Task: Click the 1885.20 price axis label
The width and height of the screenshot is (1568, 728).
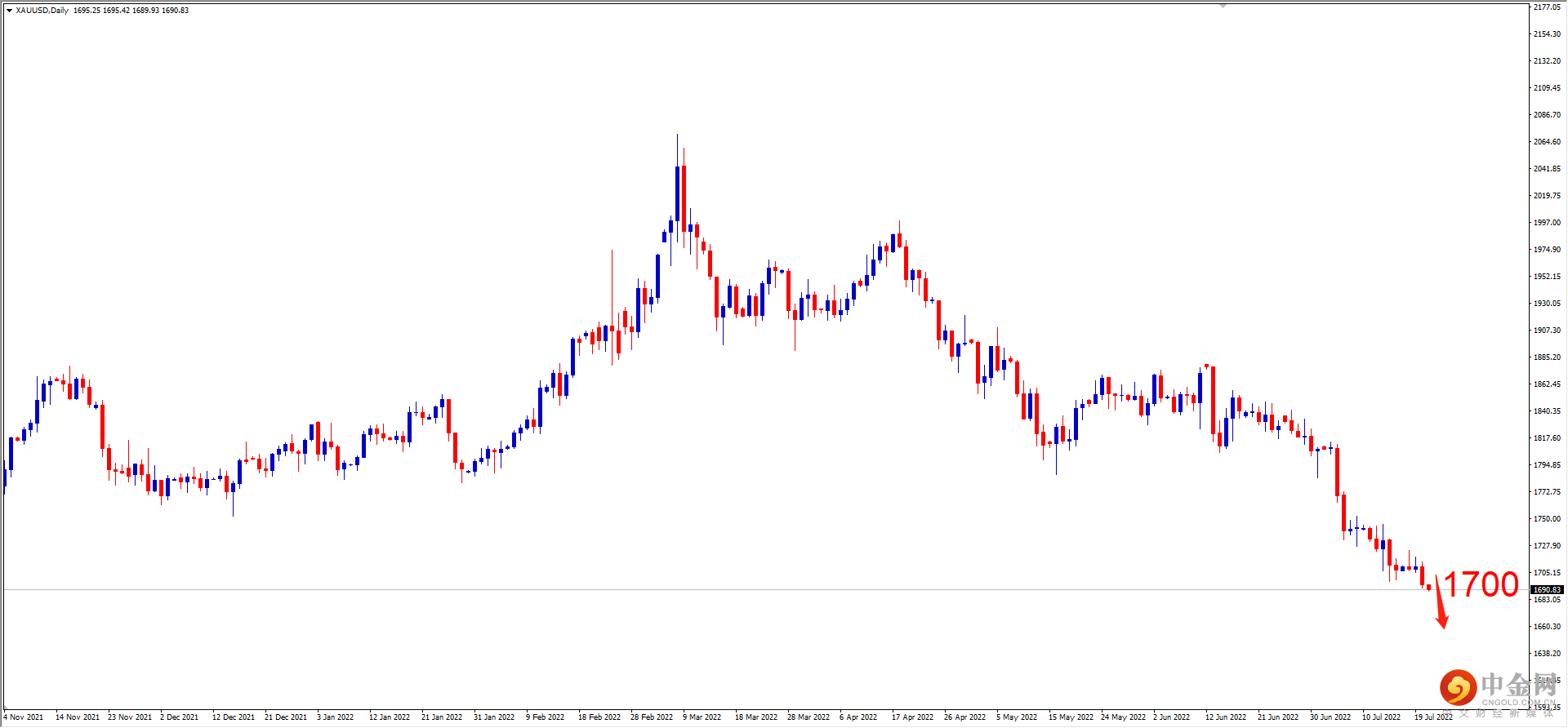Action: [x=1547, y=357]
